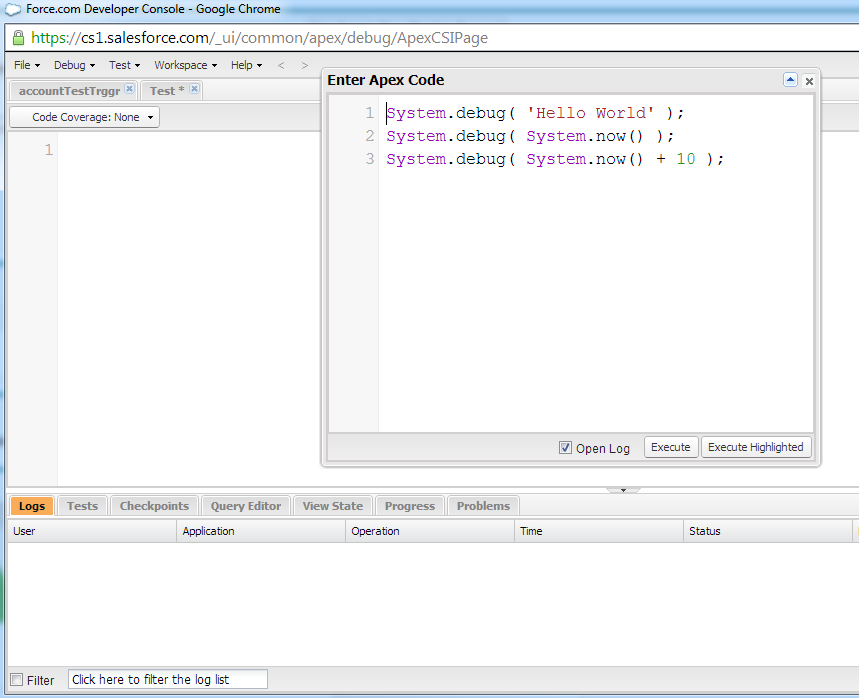The height and width of the screenshot is (698, 859).
Task: Toggle the Open Log checkbox
Action: pyautogui.click(x=565, y=448)
